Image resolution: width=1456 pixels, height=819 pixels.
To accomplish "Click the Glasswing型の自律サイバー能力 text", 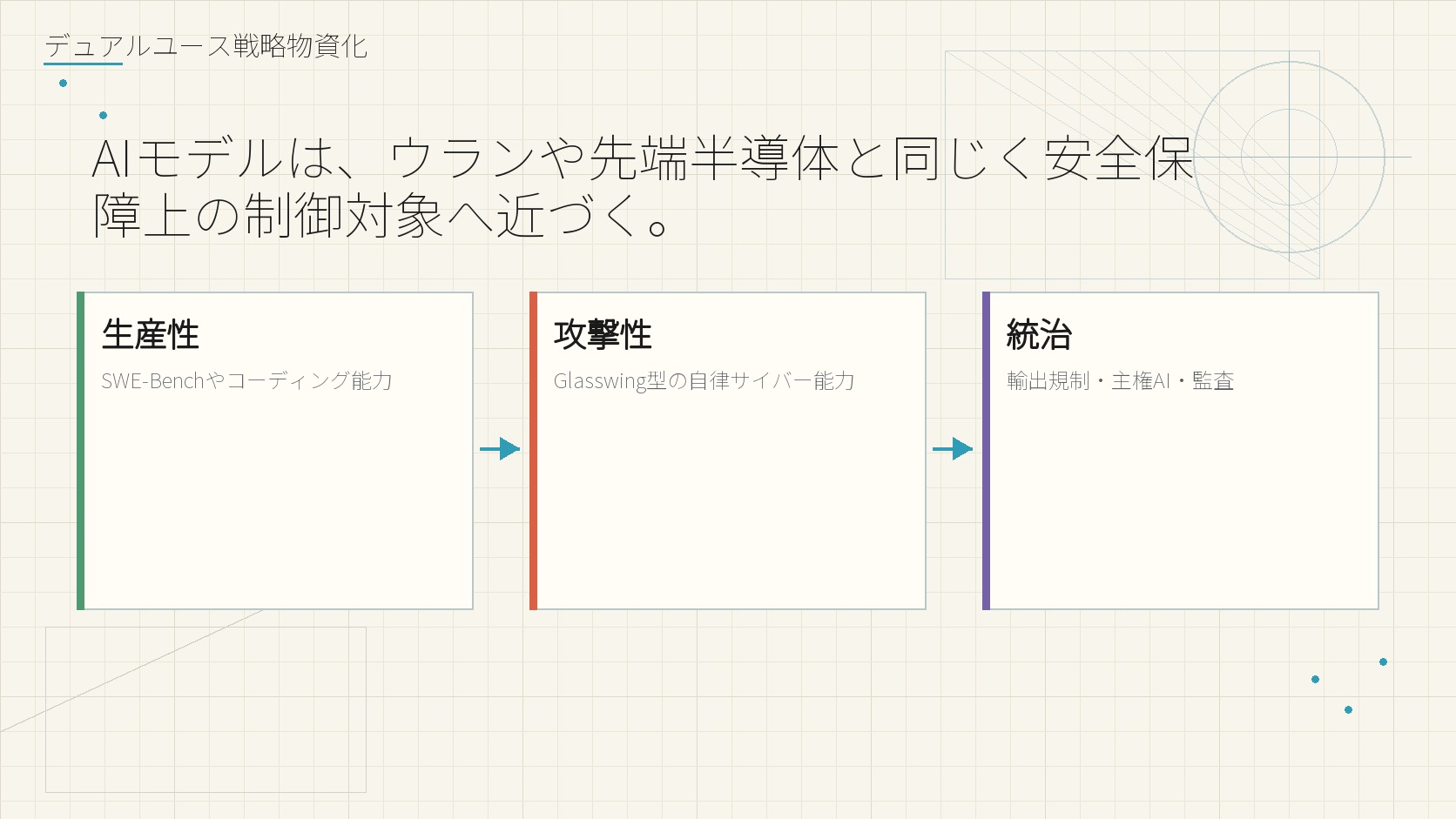I will pos(704,381).
